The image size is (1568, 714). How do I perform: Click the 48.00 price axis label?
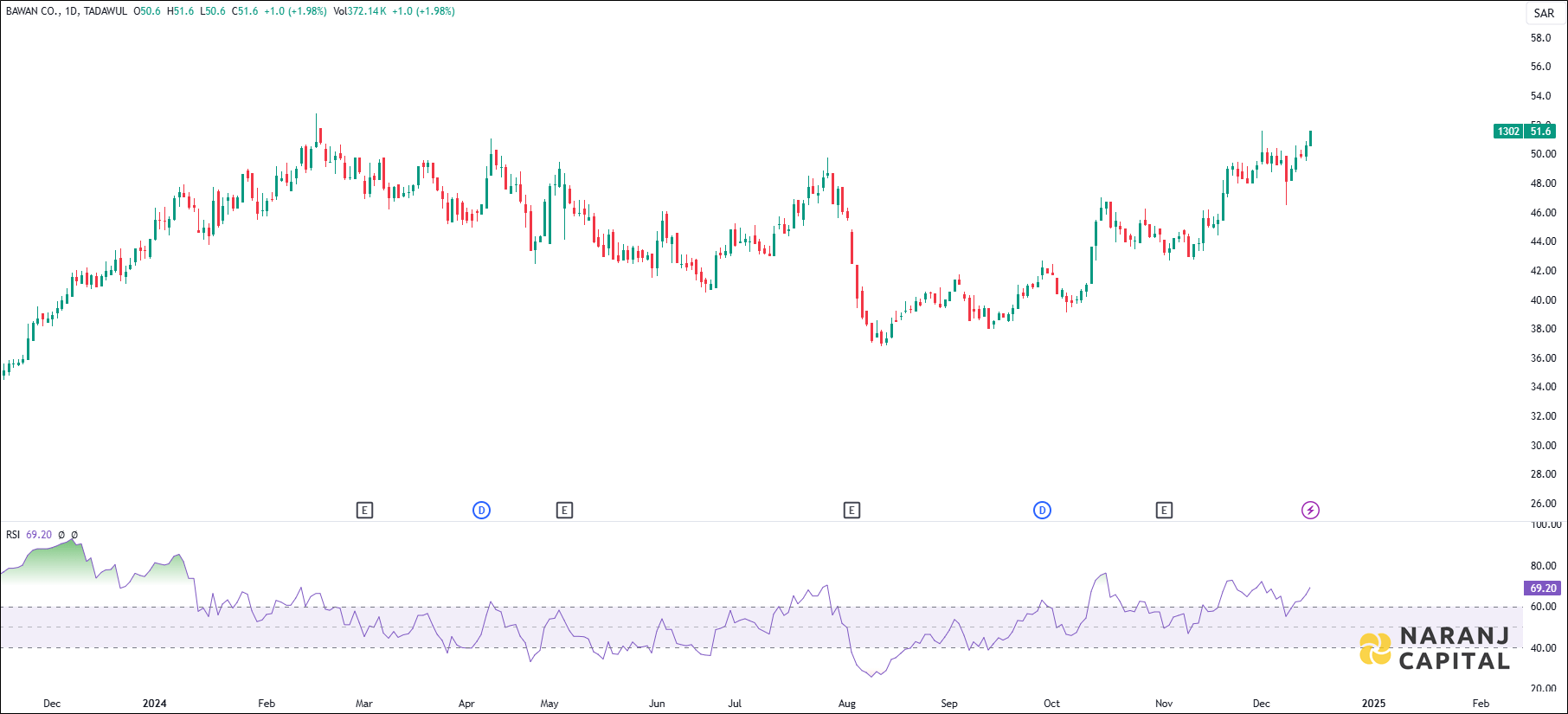(x=1544, y=183)
